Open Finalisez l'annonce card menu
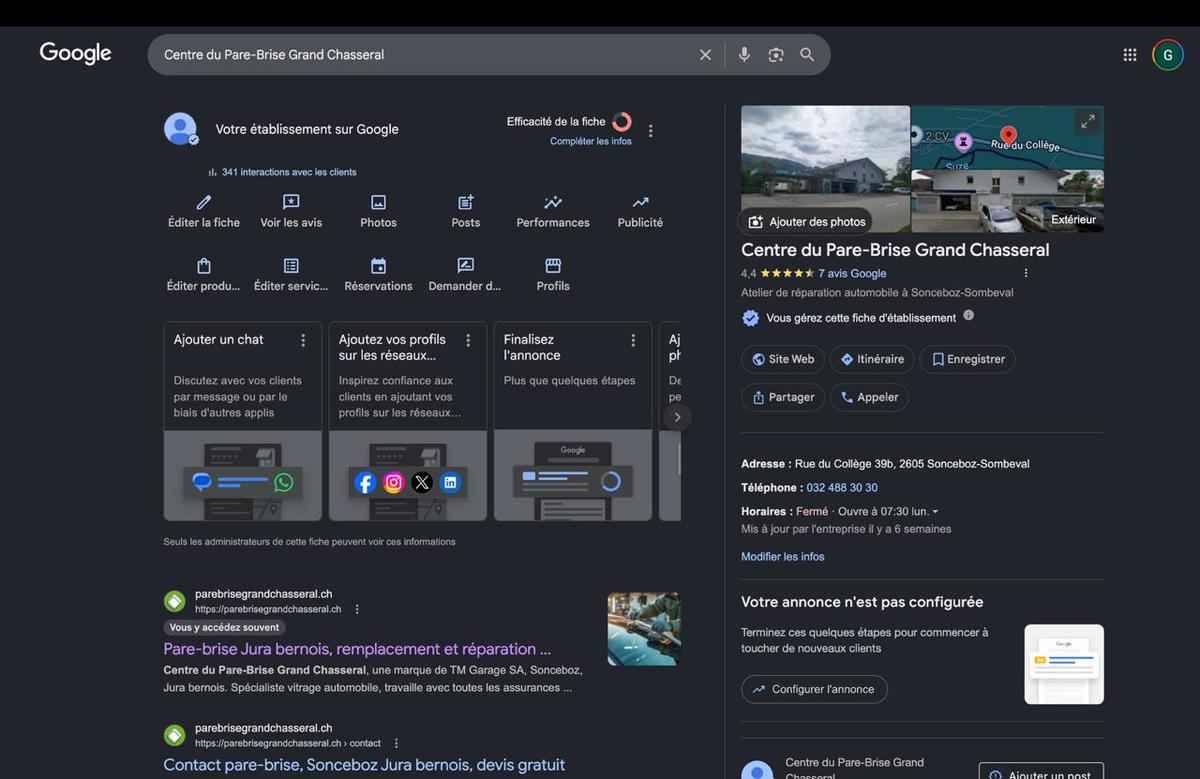This screenshot has height=779, width=1200. [x=633, y=340]
